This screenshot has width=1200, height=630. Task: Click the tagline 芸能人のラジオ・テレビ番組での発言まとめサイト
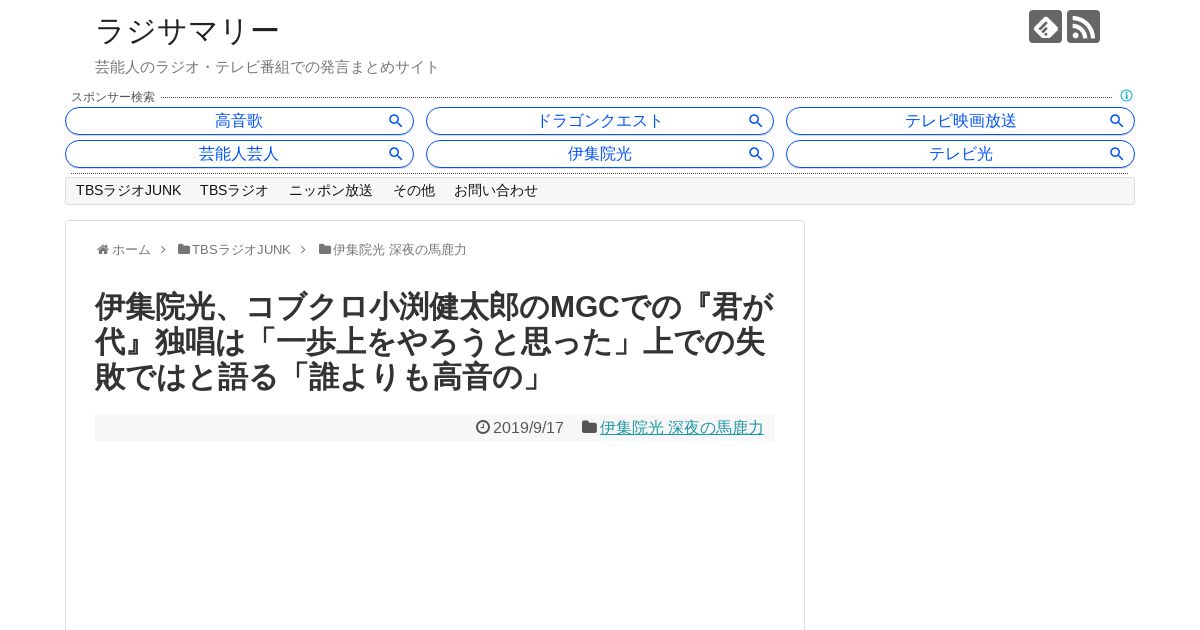click(267, 67)
